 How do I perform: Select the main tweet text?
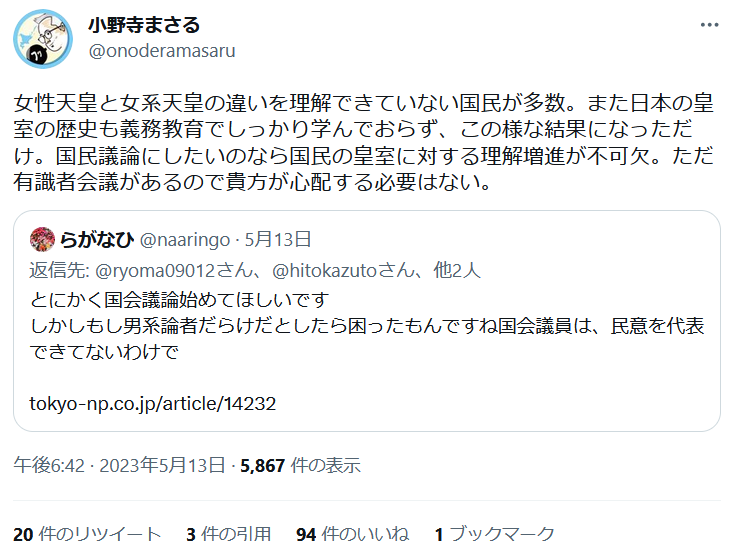click(364, 142)
